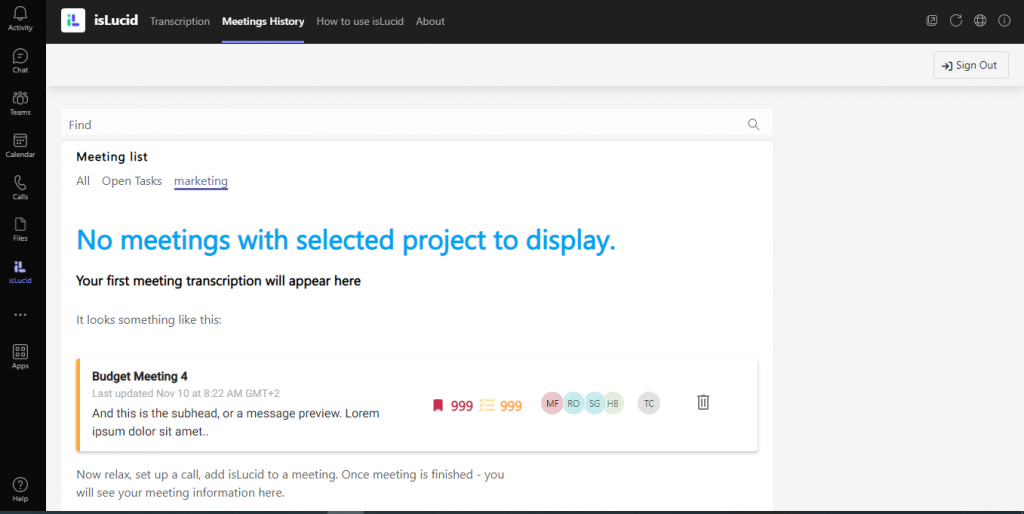
Task: Open the How to use isLucid tab
Action: 360,21
